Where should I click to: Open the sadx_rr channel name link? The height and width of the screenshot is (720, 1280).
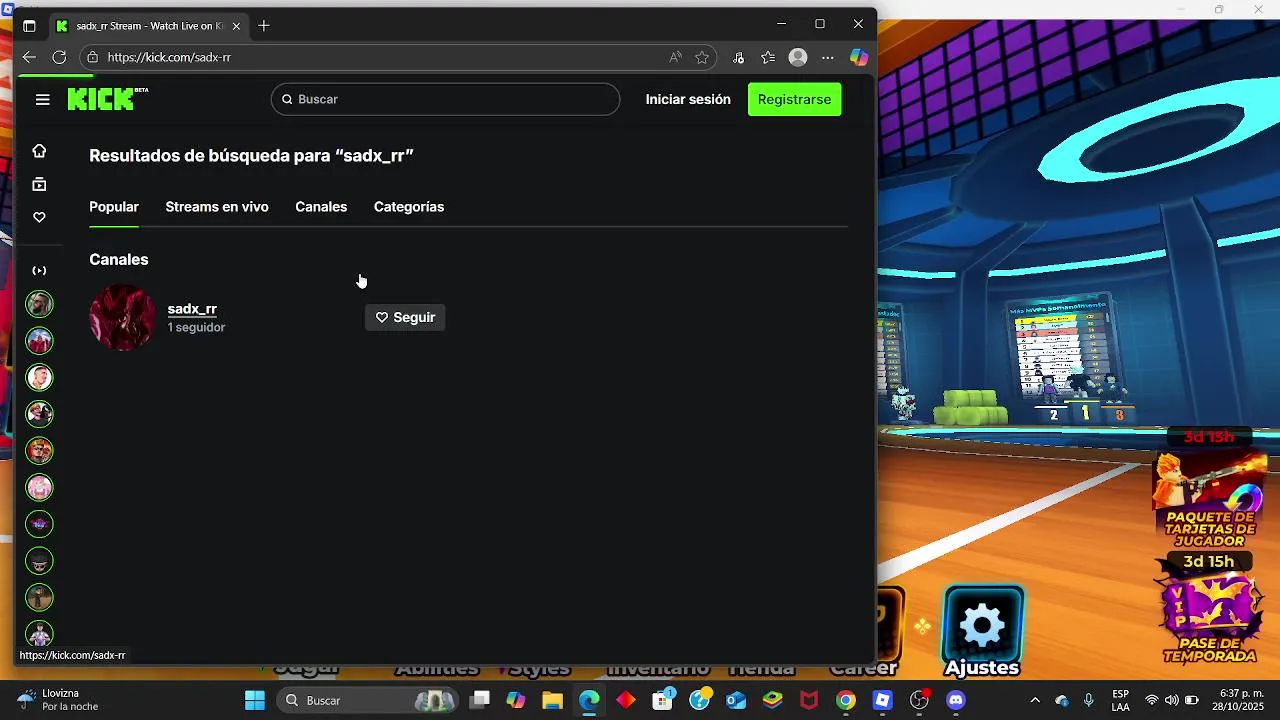pyautogui.click(x=192, y=309)
